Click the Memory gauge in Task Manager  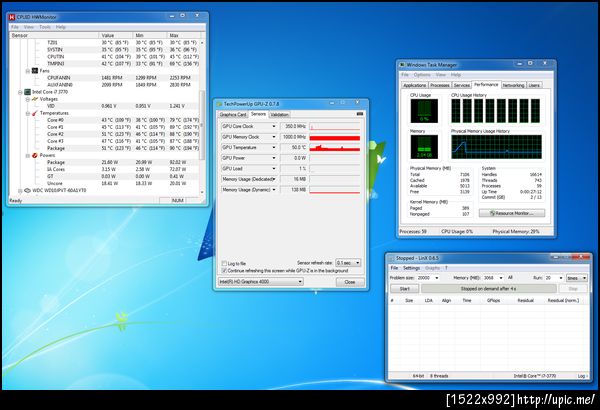point(424,147)
